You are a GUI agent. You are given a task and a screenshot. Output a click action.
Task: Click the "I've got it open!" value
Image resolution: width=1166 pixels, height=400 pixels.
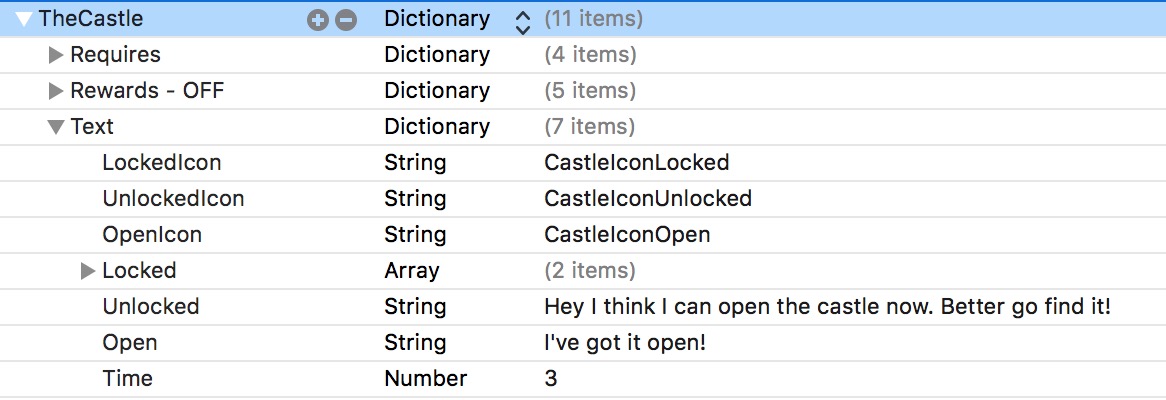625,343
